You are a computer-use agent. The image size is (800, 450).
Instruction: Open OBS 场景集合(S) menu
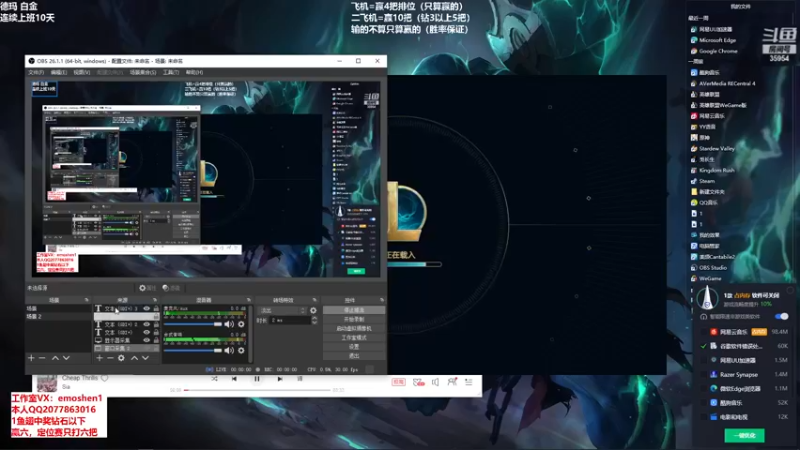143,72
